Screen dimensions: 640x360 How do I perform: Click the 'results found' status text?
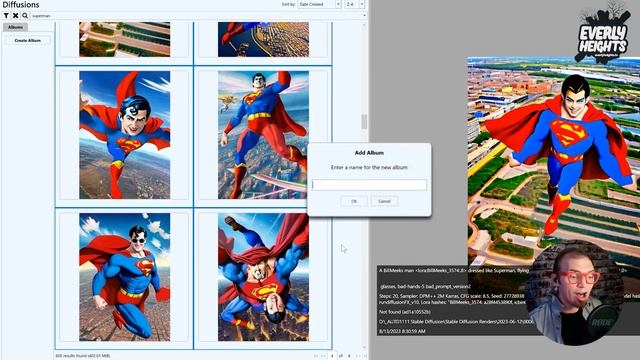pos(83,356)
